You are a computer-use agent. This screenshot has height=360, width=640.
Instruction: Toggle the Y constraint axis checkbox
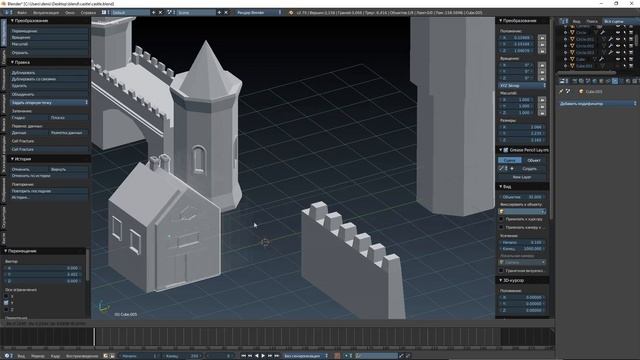(6, 303)
